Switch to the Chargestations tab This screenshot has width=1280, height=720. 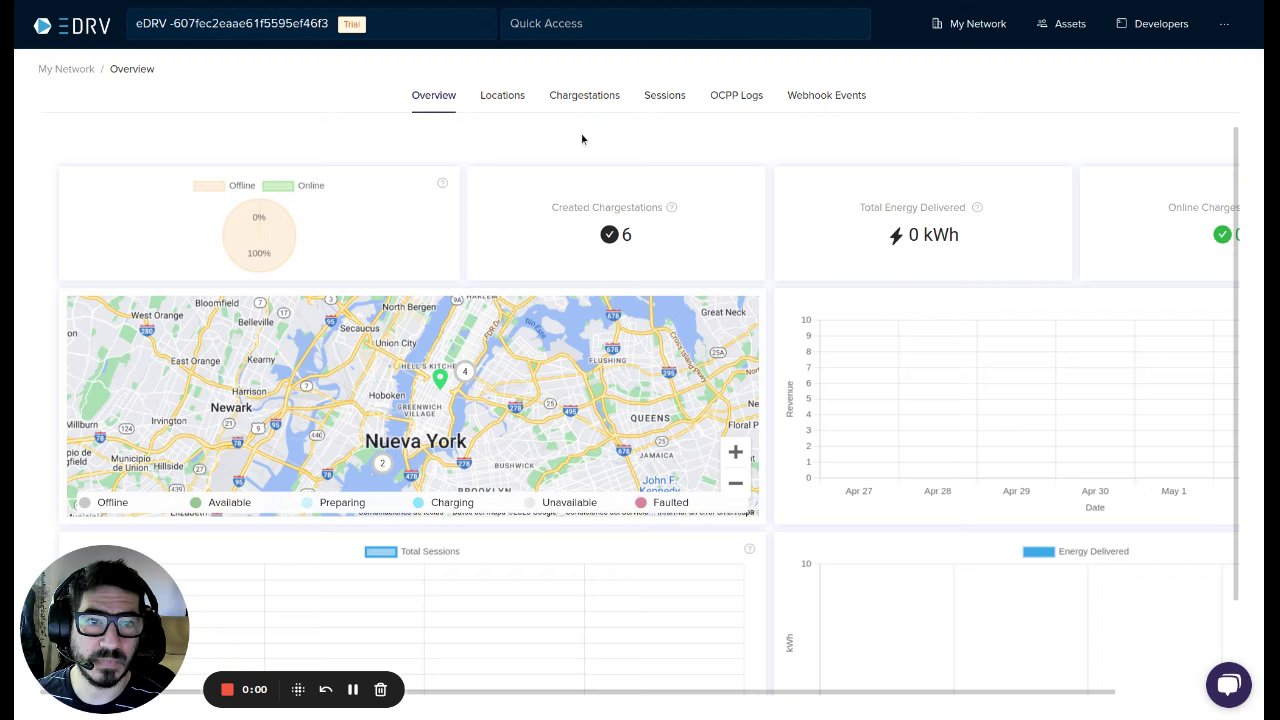[x=584, y=95]
